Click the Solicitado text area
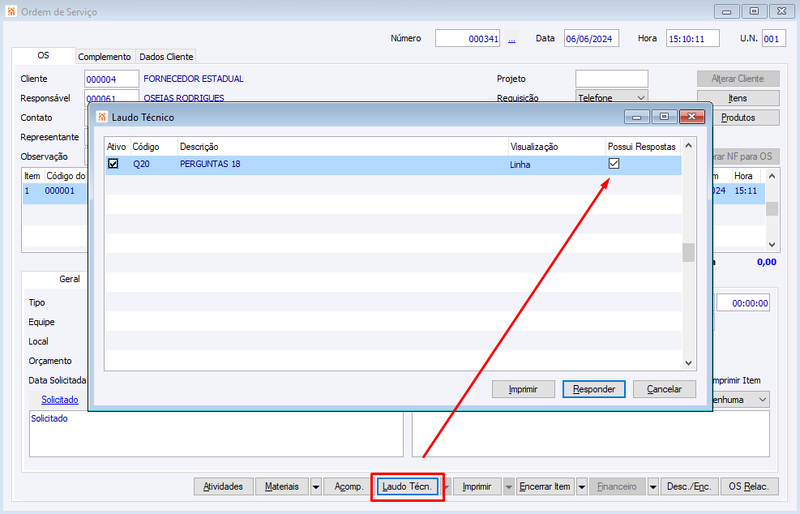This screenshot has width=800, height=514. pyautogui.click(x=216, y=434)
